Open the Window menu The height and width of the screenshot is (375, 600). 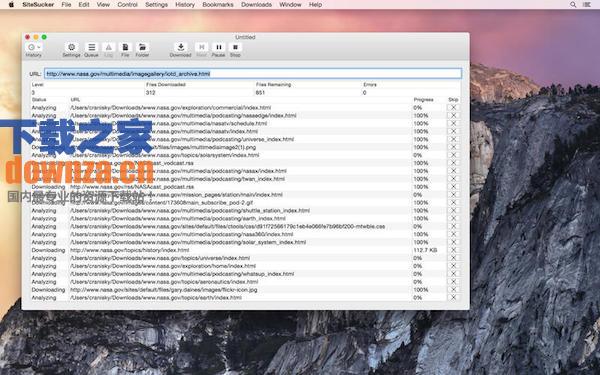(x=290, y=5)
